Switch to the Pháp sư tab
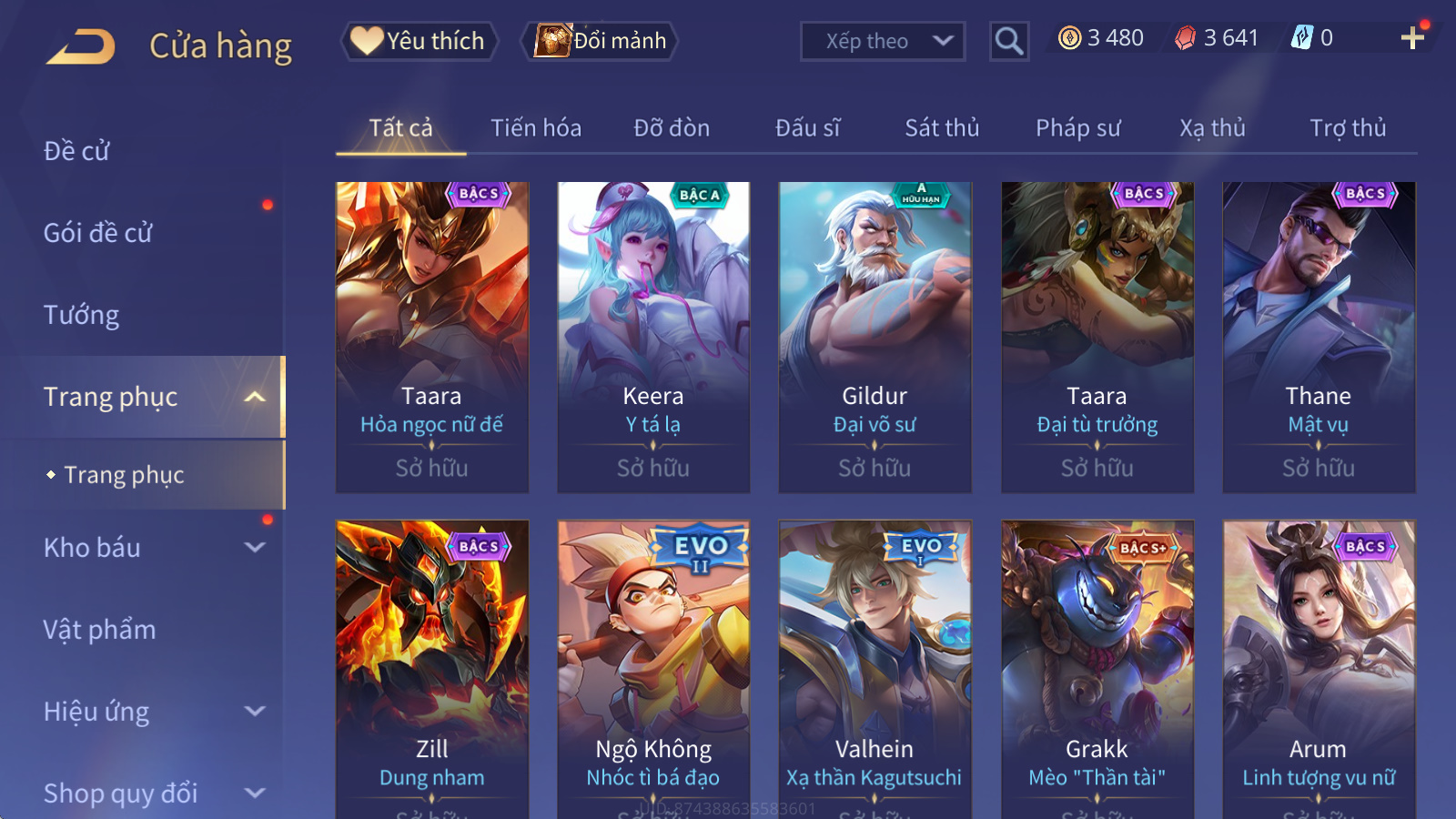Viewport: 1456px width, 819px height. [x=1077, y=128]
